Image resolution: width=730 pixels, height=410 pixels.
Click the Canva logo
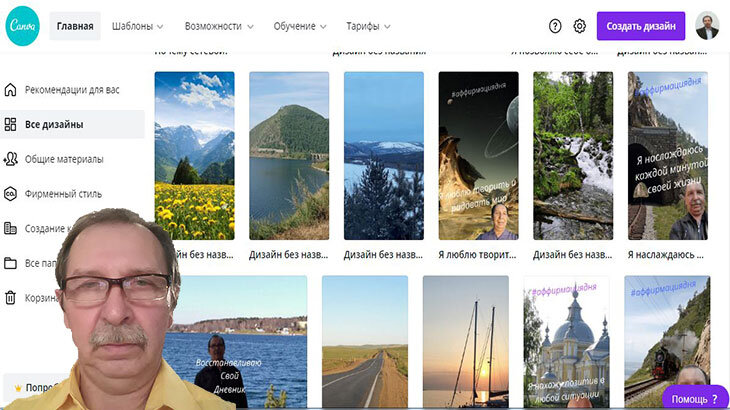22,26
